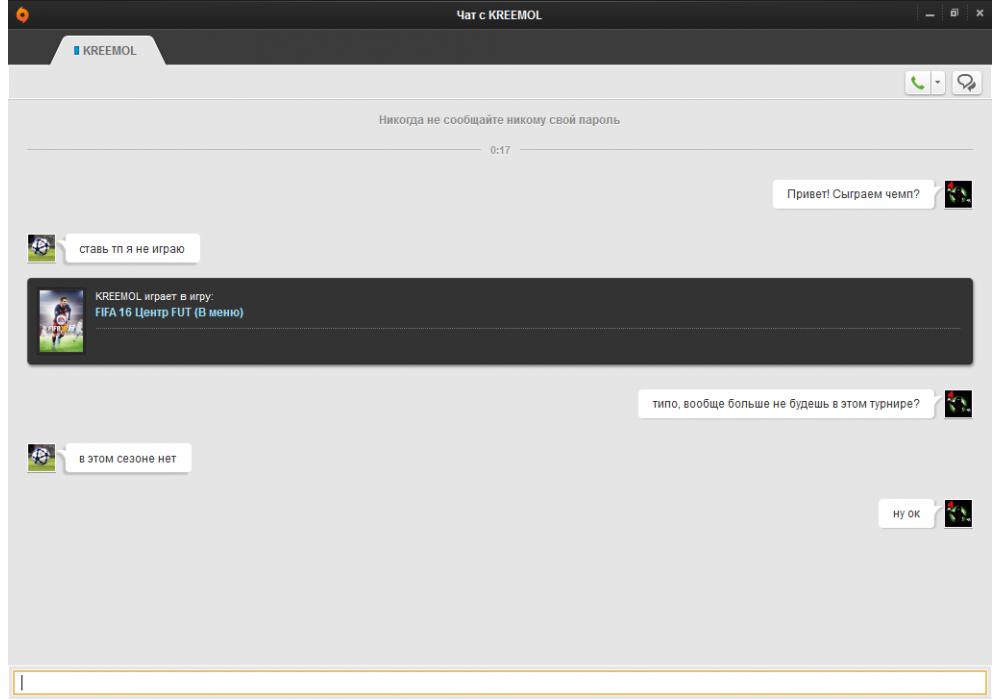Screen dimensions: 1000x700
Task: Click the 'в этом сезоне нет' message
Action: pyautogui.click(x=128, y=458)
